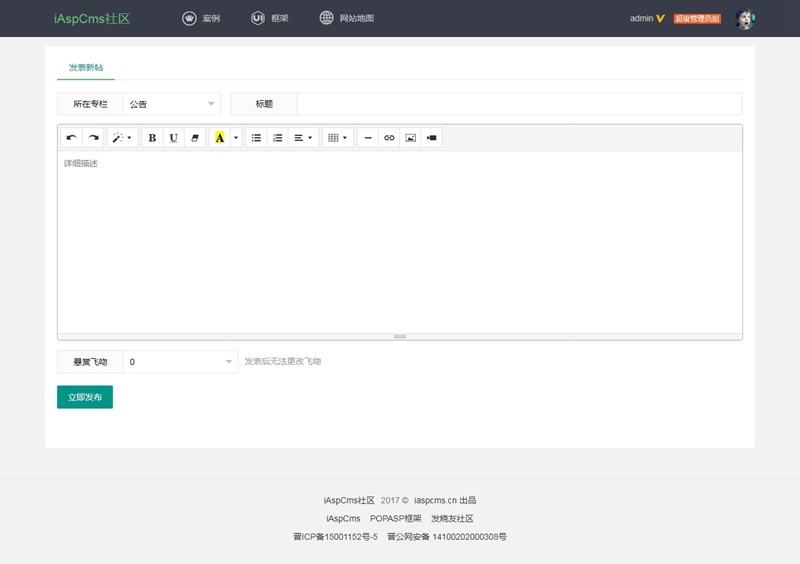
Task: Click the yellow V verified badge
Action: 660,18
